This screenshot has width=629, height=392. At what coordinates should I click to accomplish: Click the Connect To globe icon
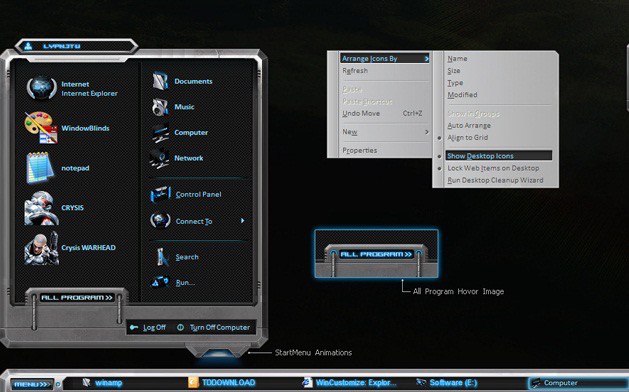(x=160, y=221)
